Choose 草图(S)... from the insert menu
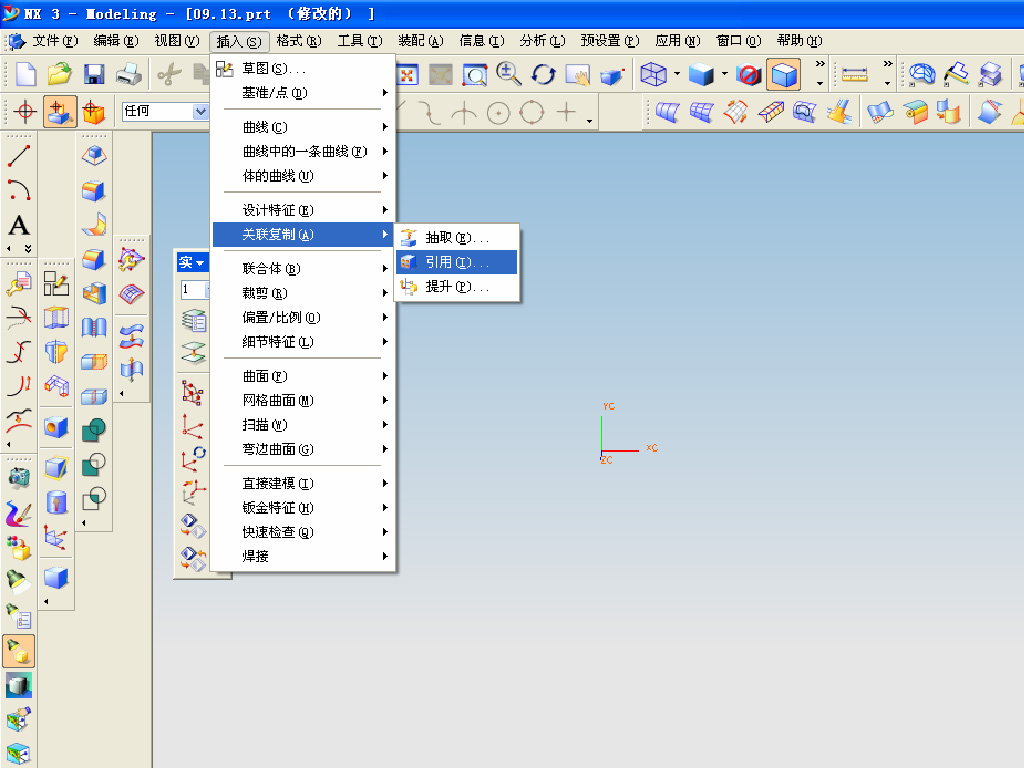Screen dimensions: 1024x768 [x=303, y=68]
